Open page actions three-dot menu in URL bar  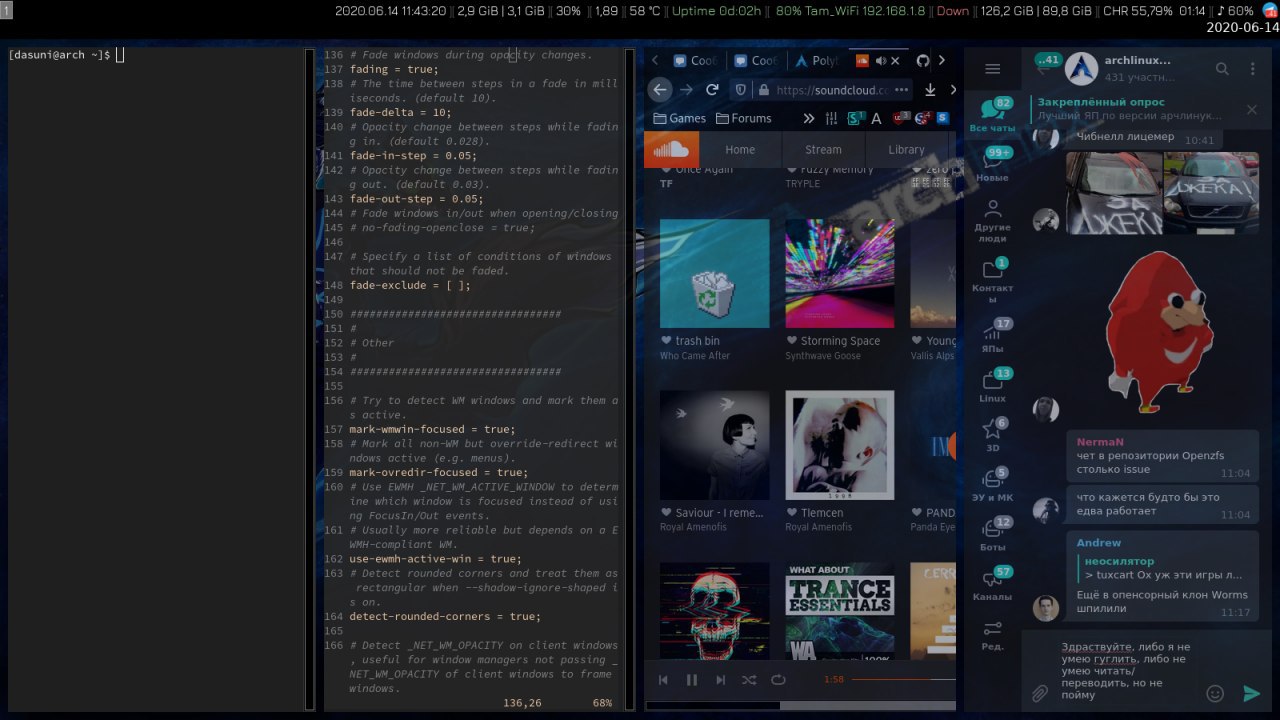tap(902, 90)
